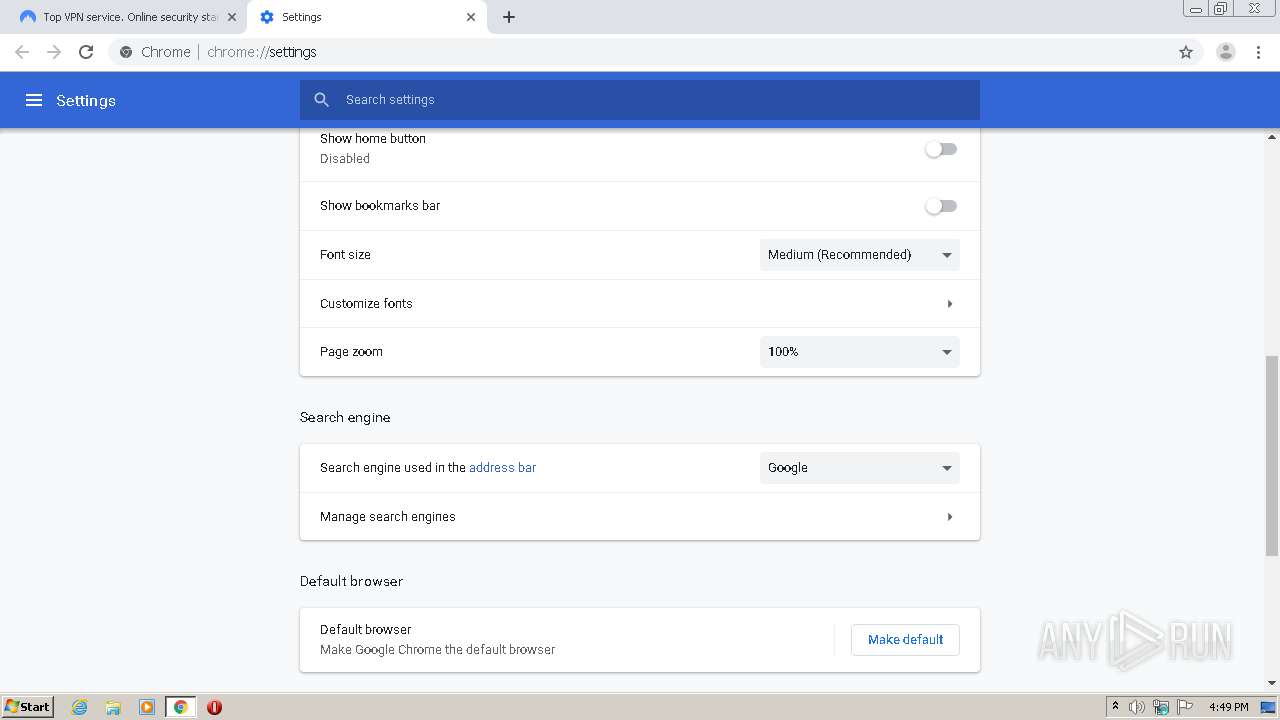Open the Chrome three-dot menu
The width and height of the screenshot is (1280, 720).
point(1259,52)
